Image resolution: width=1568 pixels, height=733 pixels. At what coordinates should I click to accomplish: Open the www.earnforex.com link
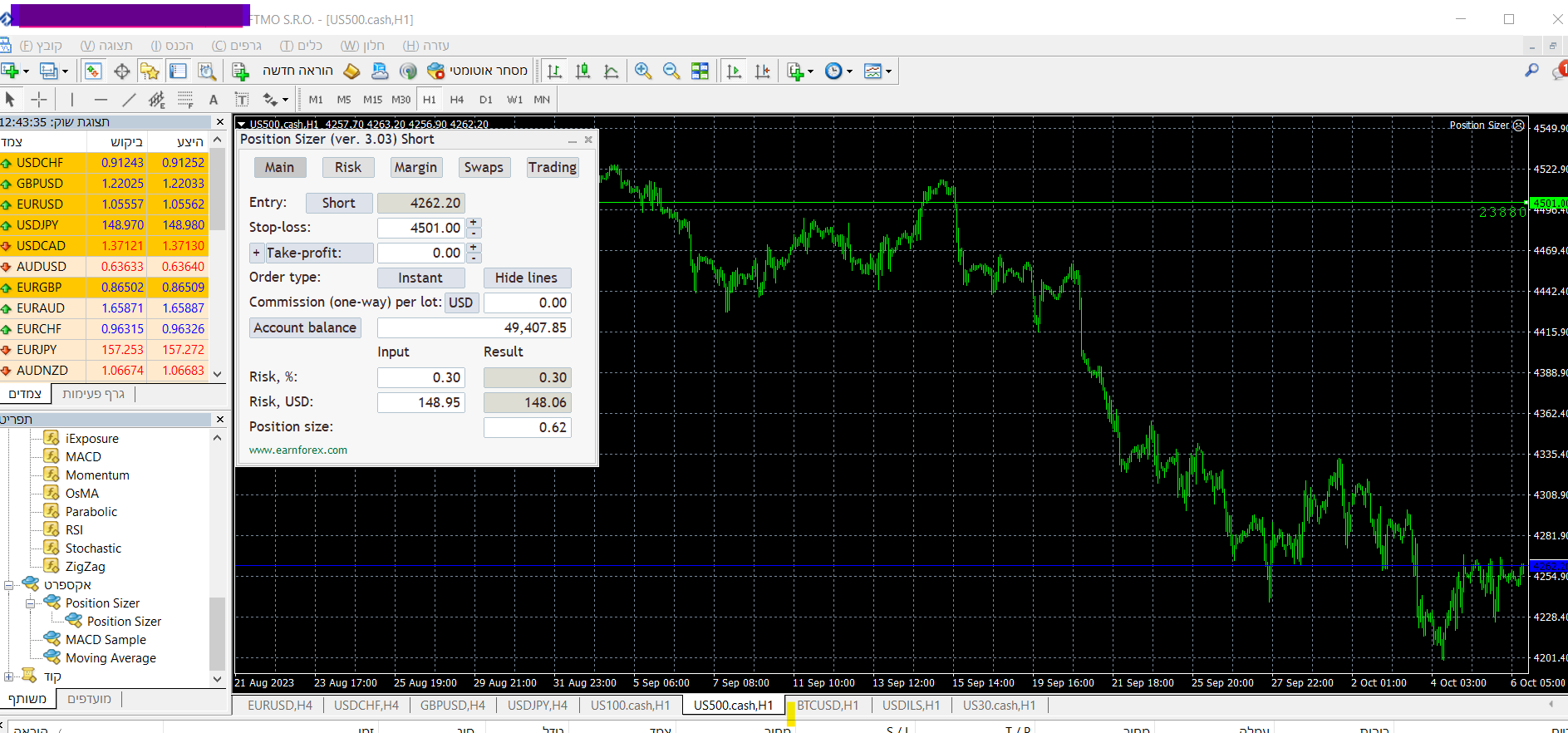(x=298, y=450)
